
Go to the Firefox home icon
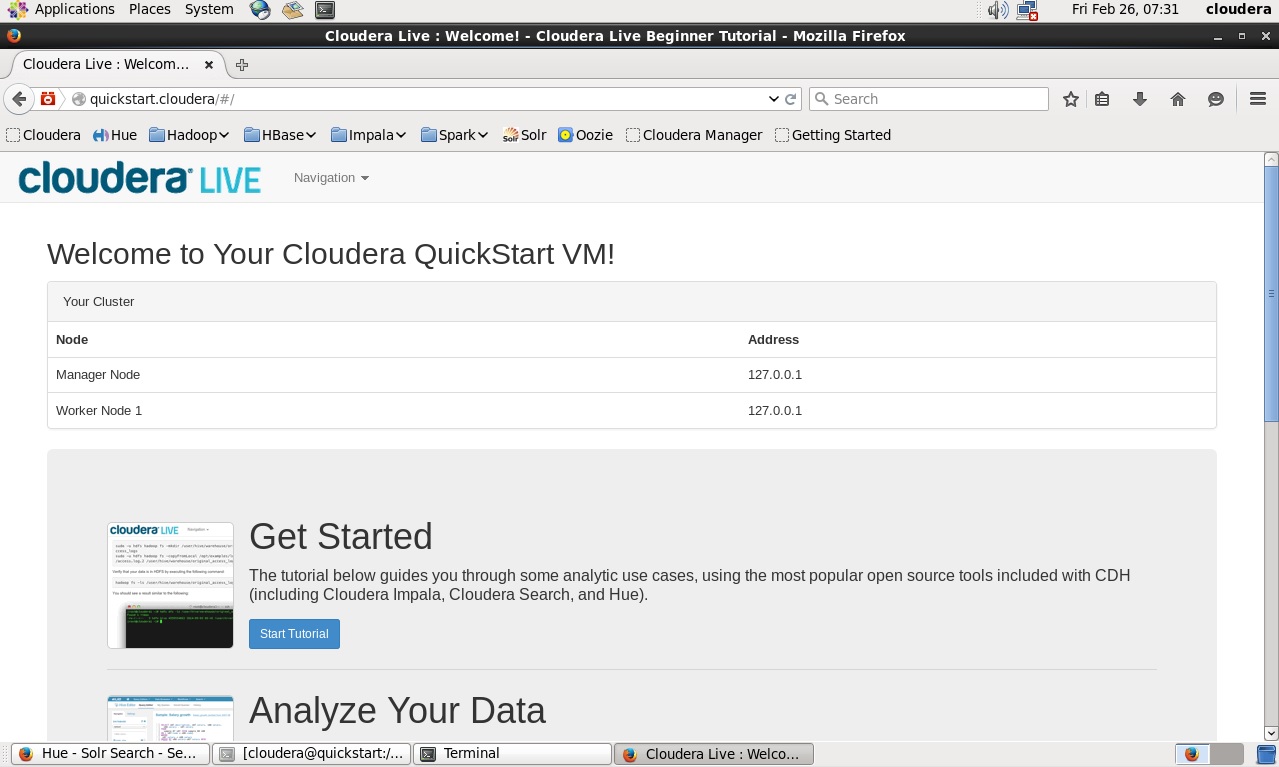coord(1177,99)
